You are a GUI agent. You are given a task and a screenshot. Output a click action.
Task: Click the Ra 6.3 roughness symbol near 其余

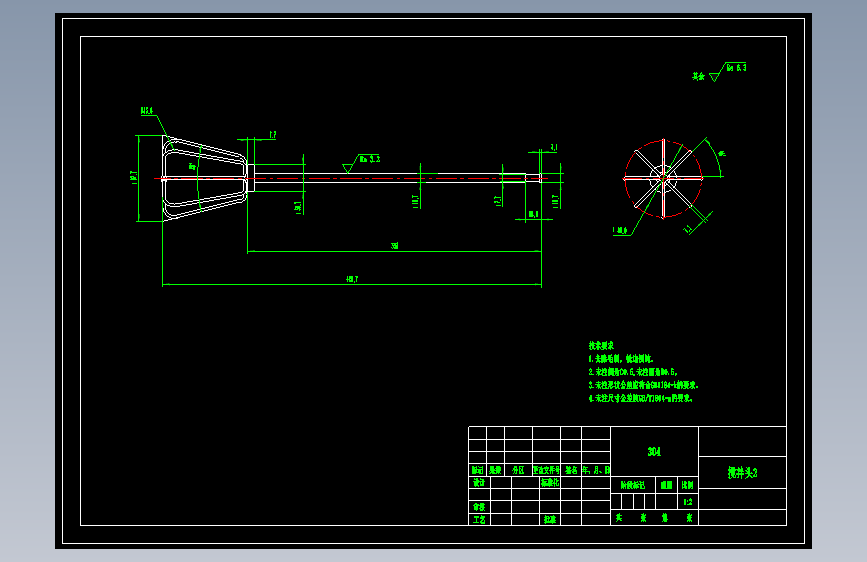[x=728, y=71]
